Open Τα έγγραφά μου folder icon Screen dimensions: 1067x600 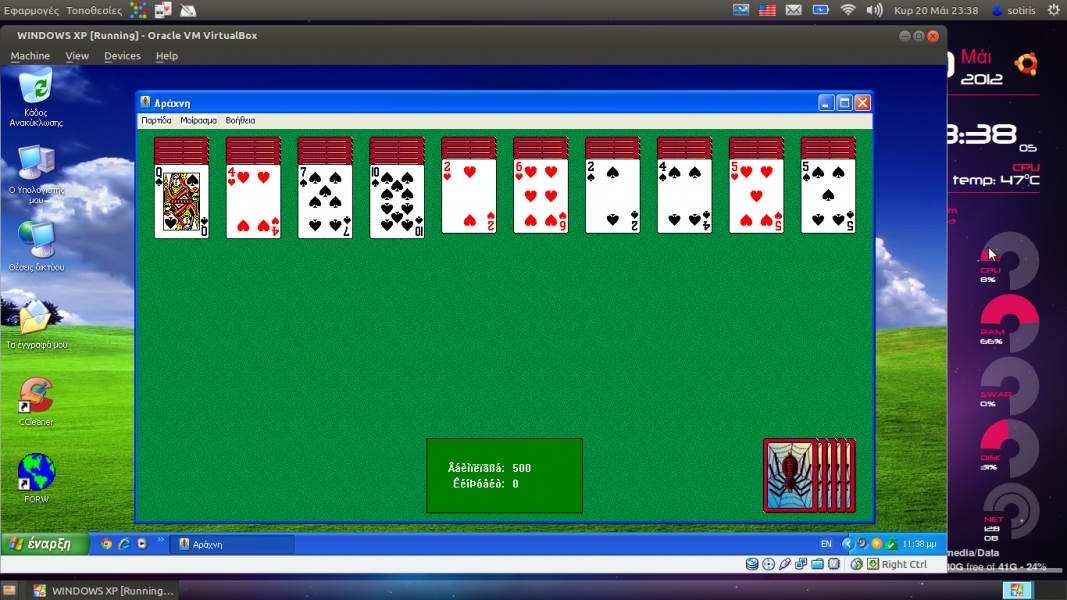point(36,324)
